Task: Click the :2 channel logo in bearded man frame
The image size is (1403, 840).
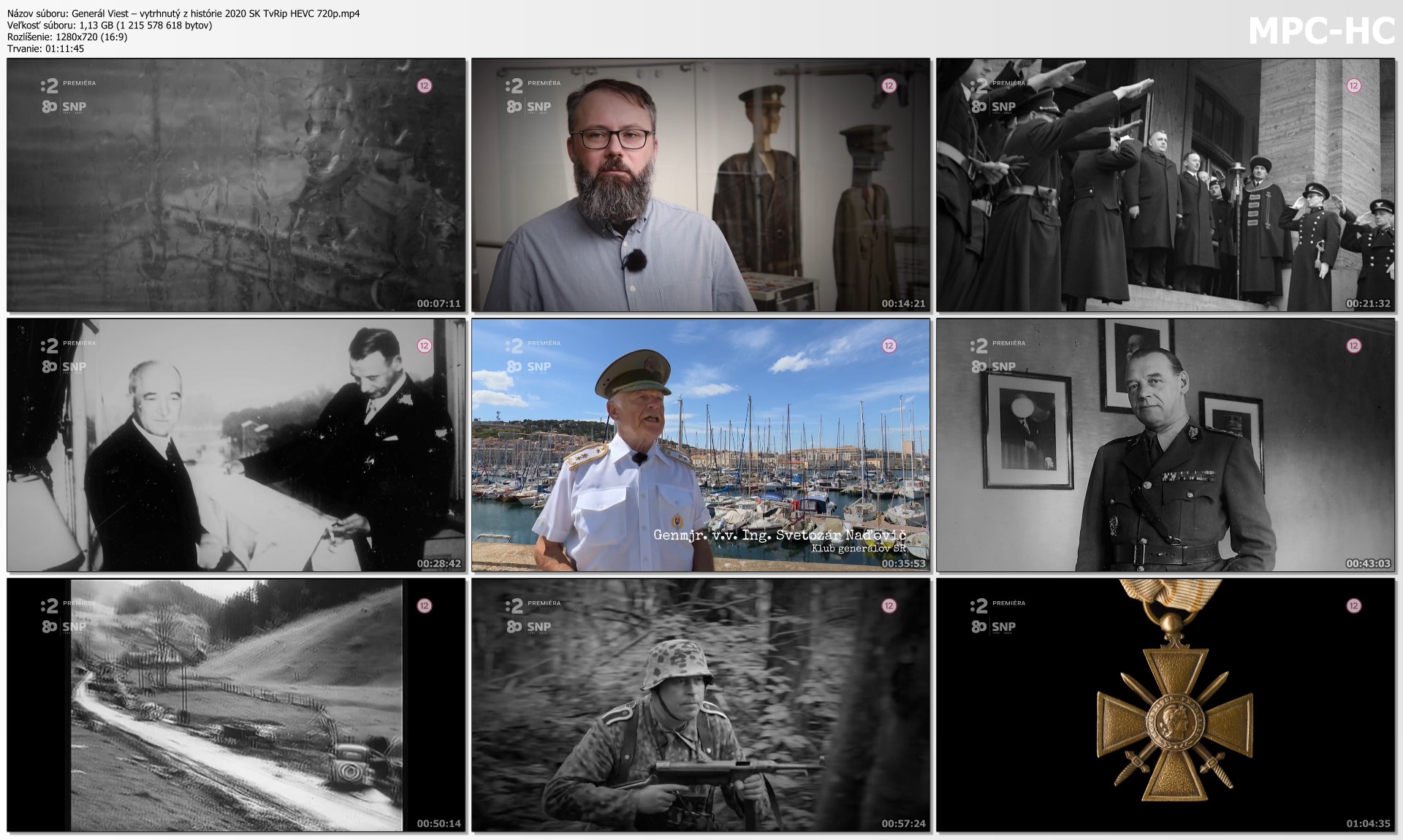Action: pyautogui.click(x=514, y=86)
